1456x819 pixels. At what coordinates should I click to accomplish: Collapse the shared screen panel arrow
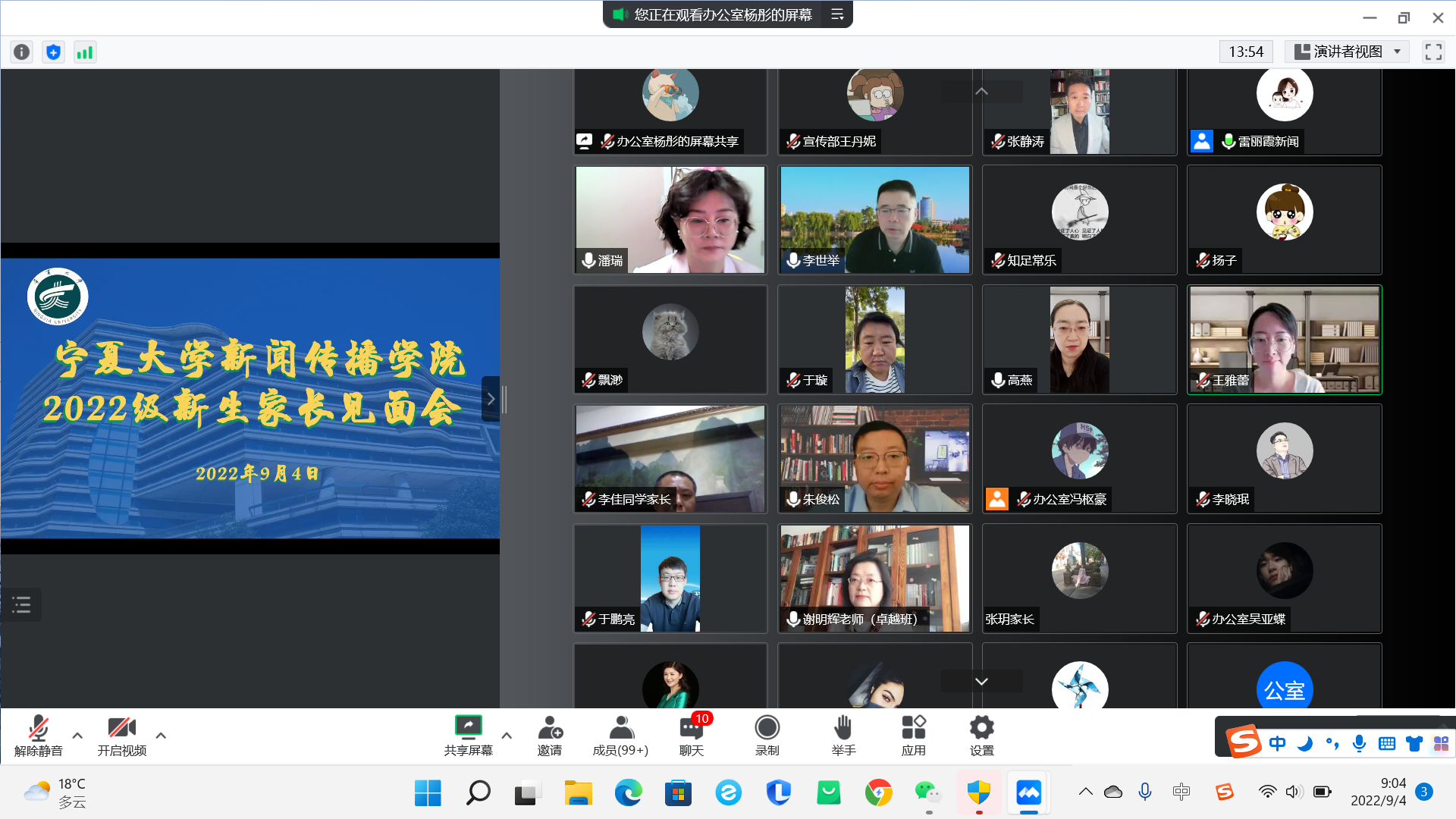click(491, 399)
